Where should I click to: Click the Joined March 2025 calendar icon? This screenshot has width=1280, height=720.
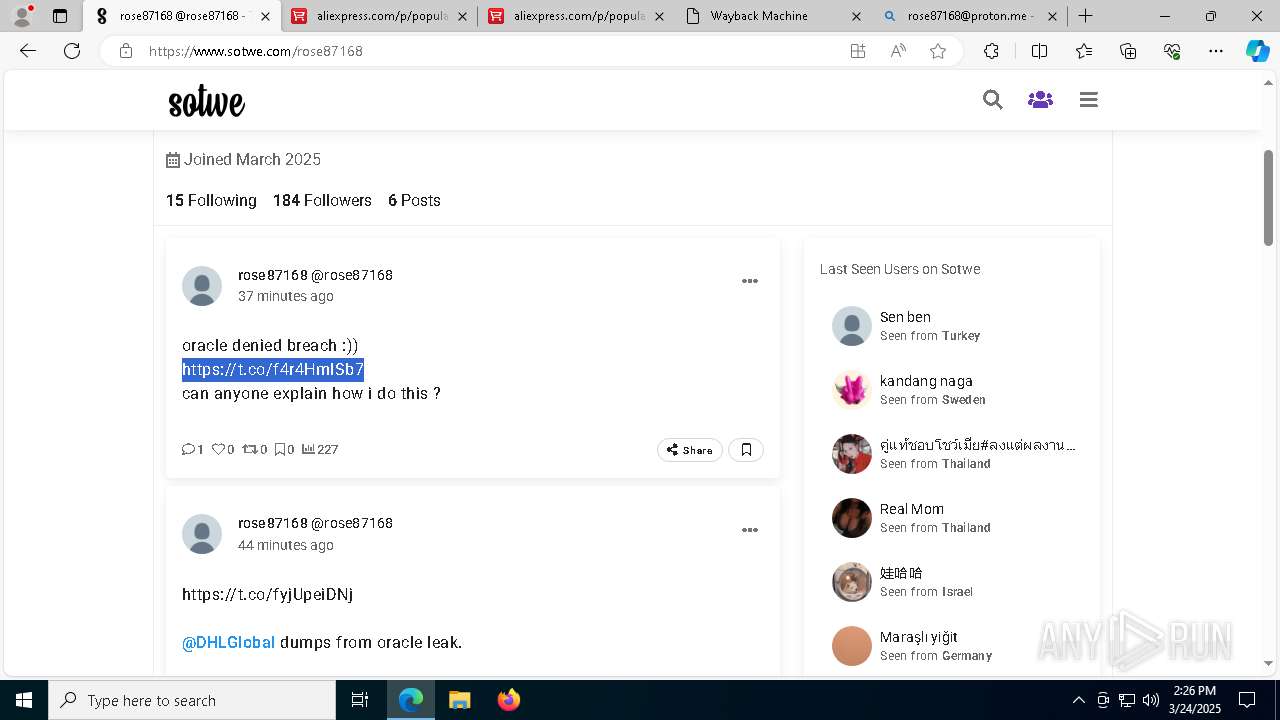point(173,160)
